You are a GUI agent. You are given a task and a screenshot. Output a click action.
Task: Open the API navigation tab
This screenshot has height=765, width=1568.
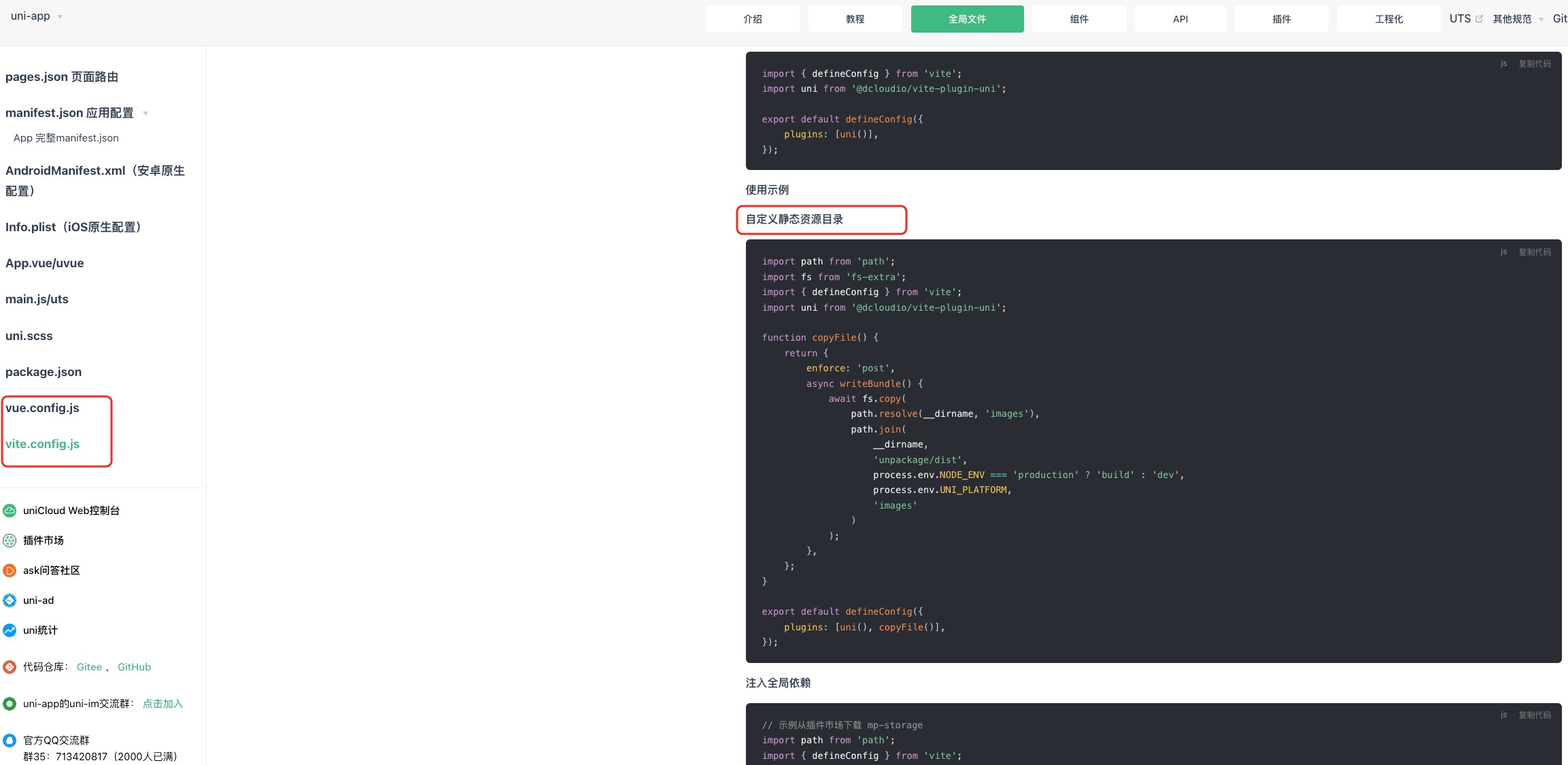coord(1180,19)
